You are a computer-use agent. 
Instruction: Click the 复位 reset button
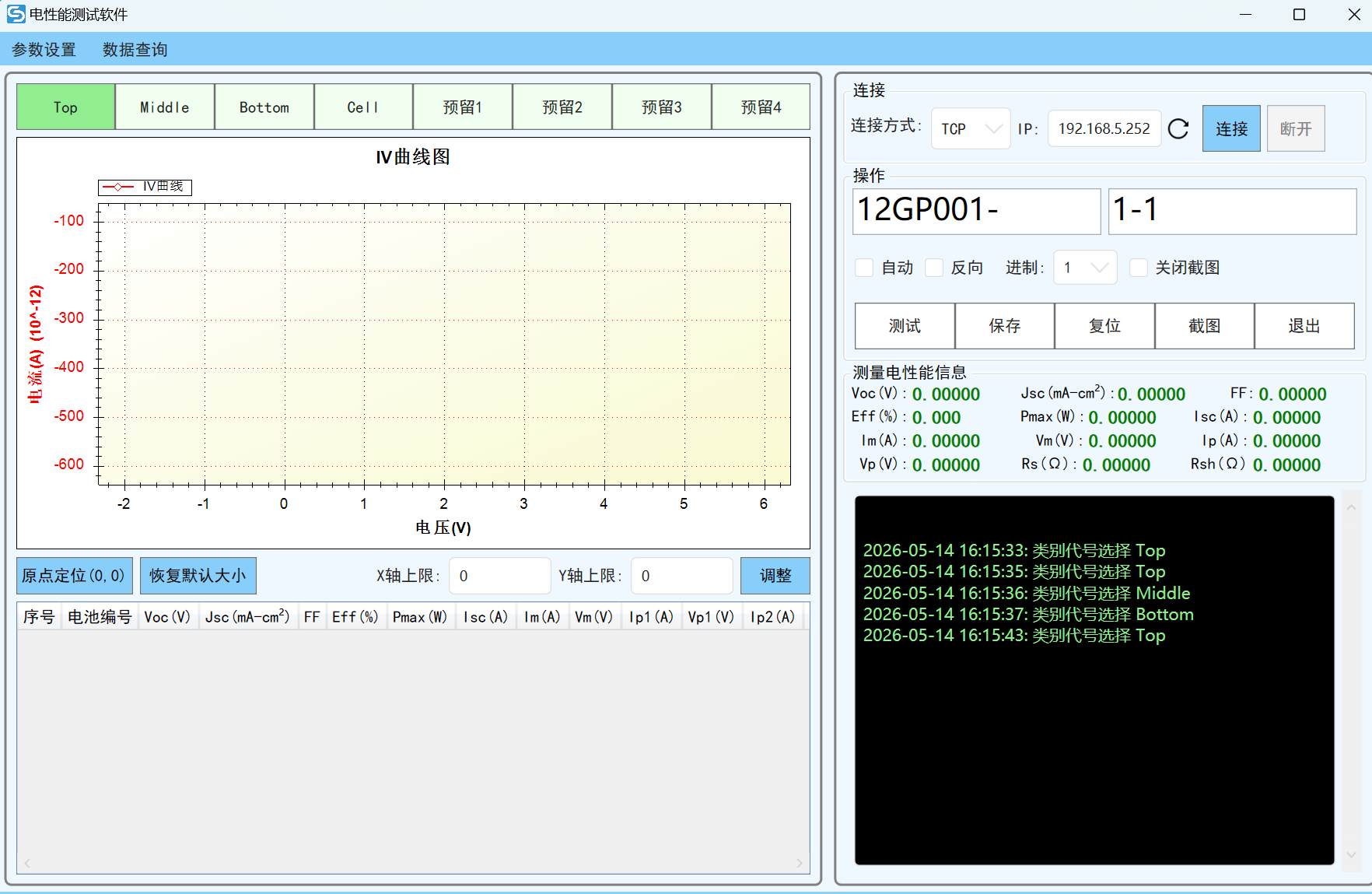point(1104,326)
